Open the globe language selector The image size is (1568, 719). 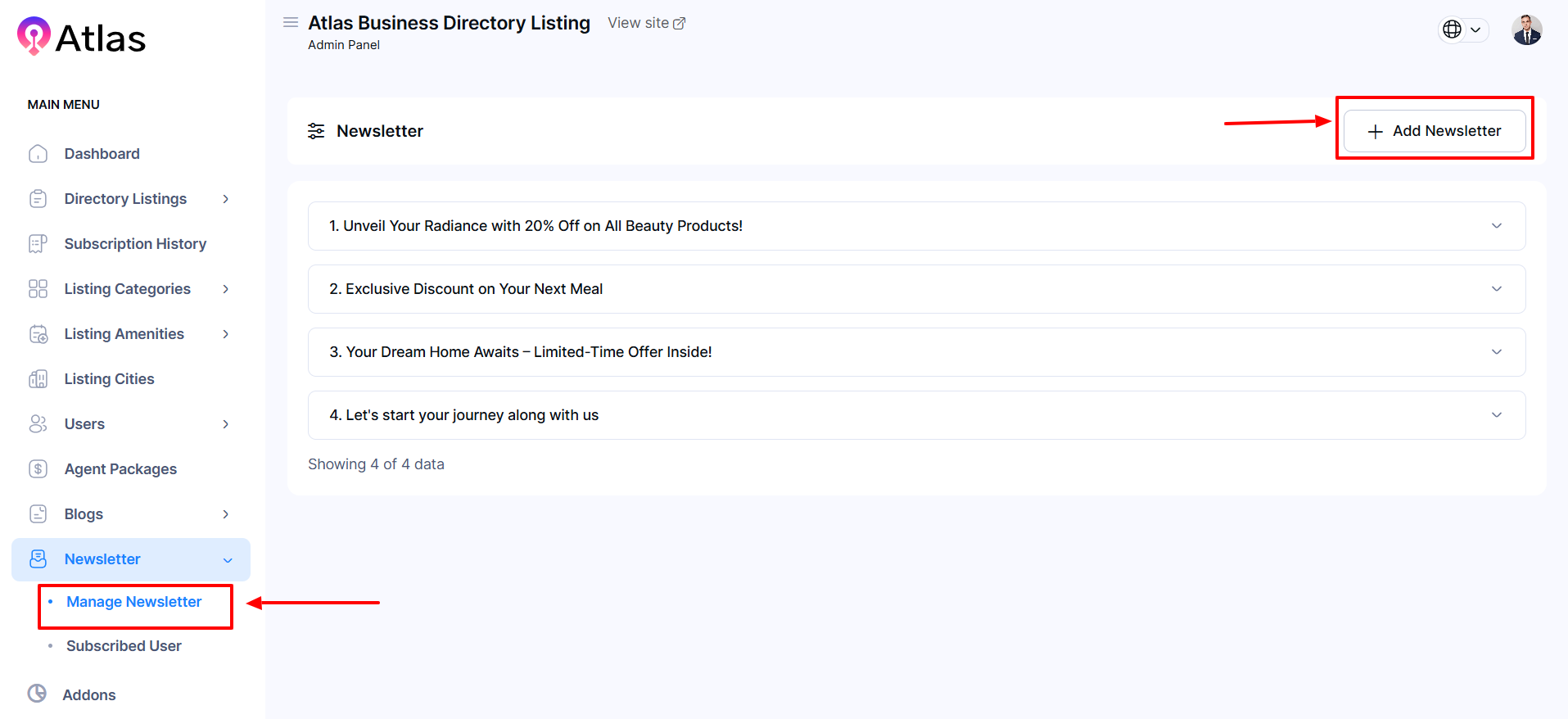coord(1462,29)
